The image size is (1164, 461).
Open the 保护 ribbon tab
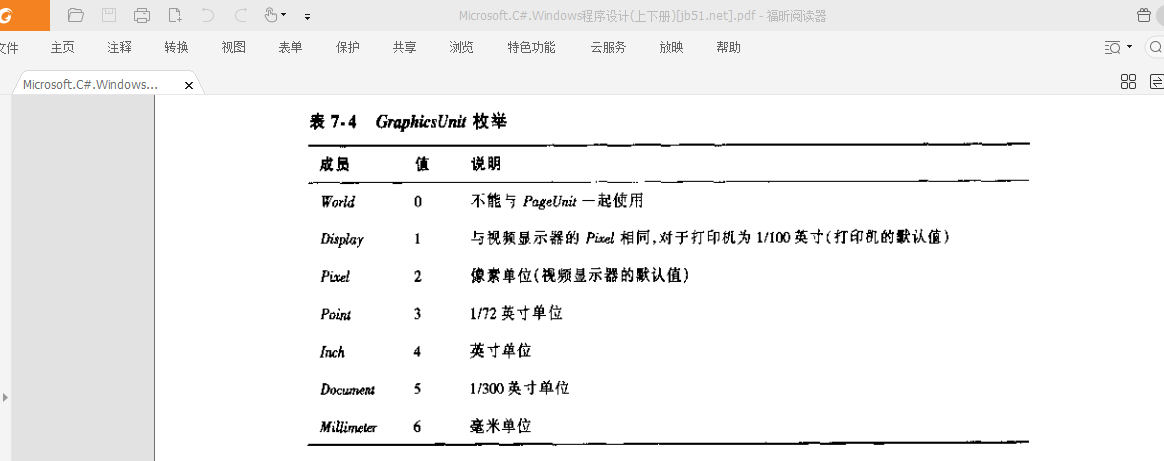tap(347, 48)
